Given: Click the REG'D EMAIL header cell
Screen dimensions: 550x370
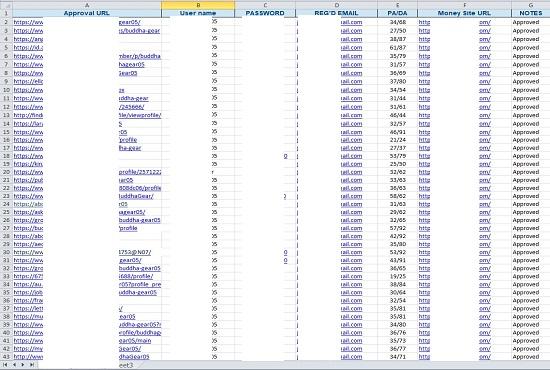Looking at the screenshot, I should (x=336, y=13).
